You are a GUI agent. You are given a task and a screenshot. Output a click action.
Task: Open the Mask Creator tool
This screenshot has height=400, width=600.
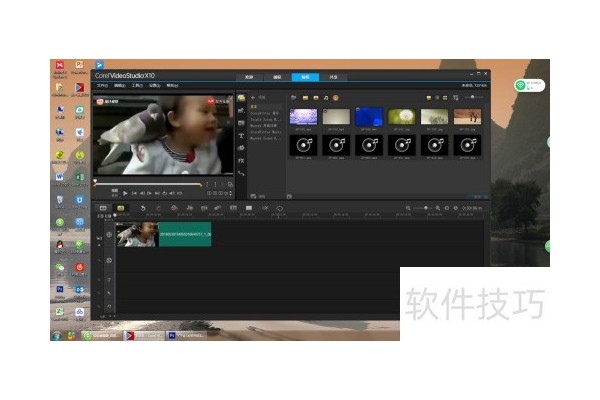pos(280,208)
